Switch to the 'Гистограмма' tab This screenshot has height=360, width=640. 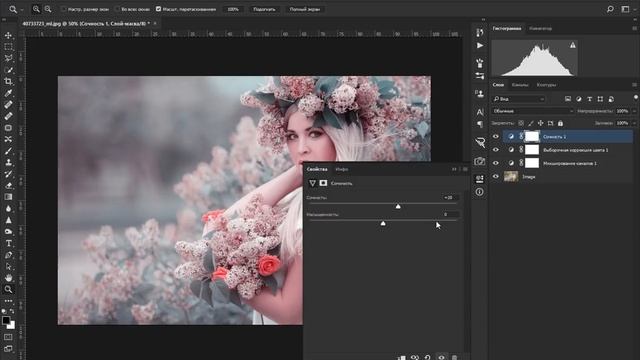point(507,29)
